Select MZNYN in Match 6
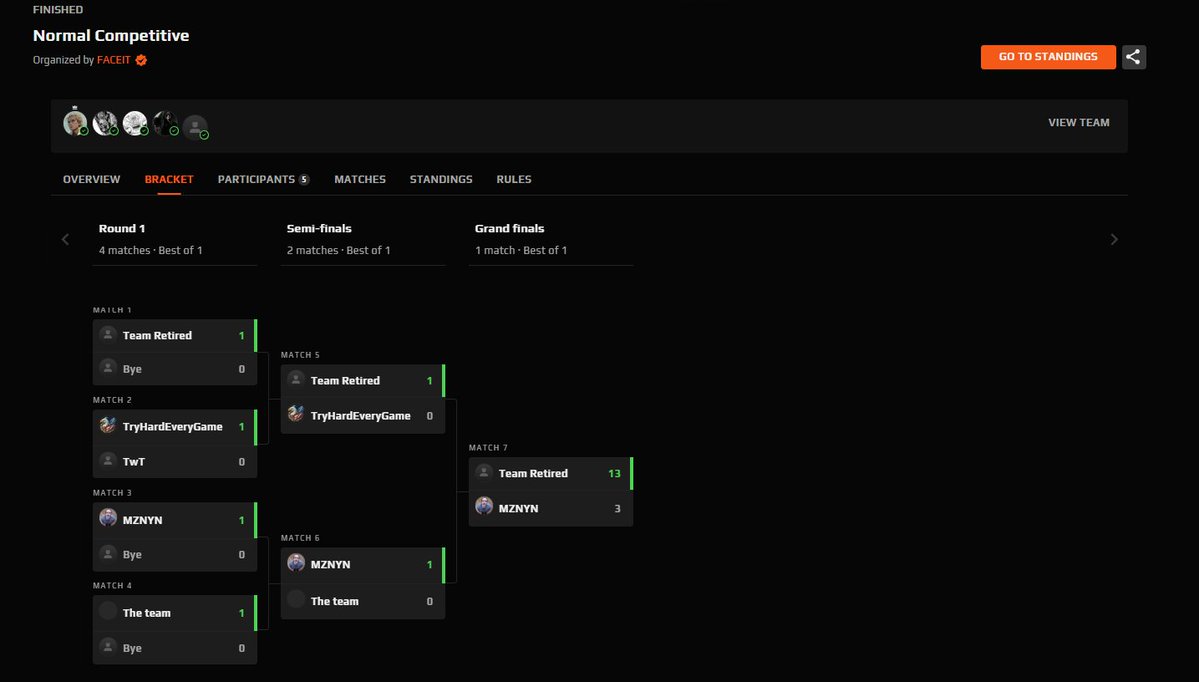 (x=362, y=564)
